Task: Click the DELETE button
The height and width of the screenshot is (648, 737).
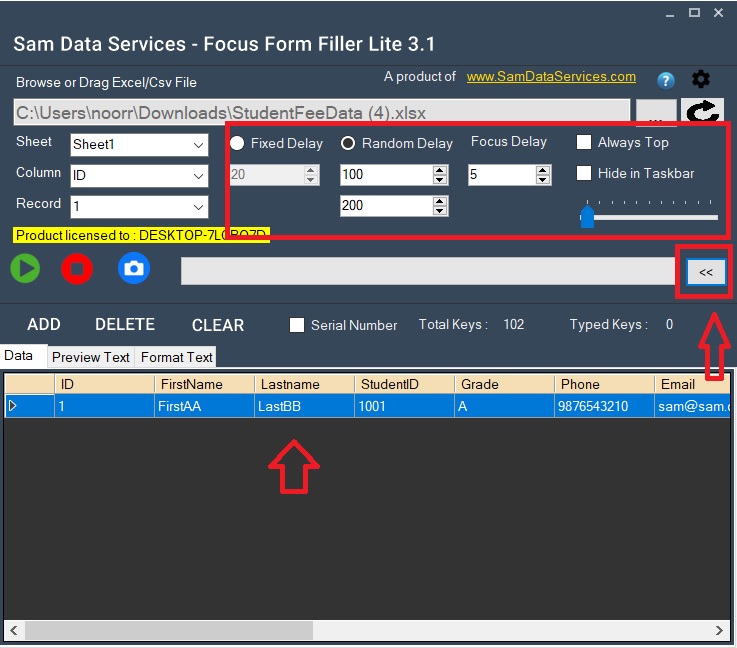Action: pos(125,324)
